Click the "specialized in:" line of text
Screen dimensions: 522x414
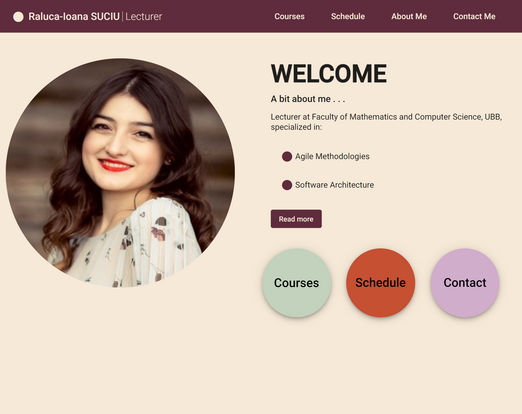(x=296, y=127)
